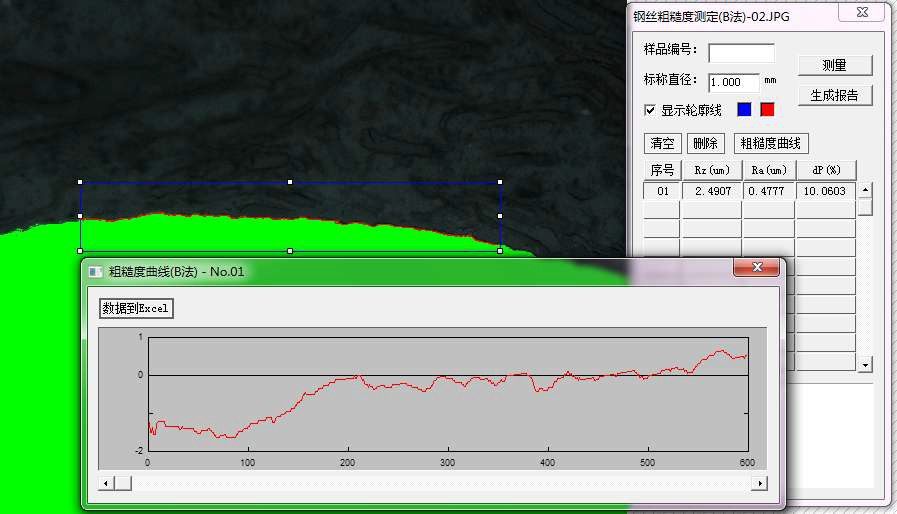Select result row 01 in table
This screenshot has width=897, height=514.
click(749, 191)
